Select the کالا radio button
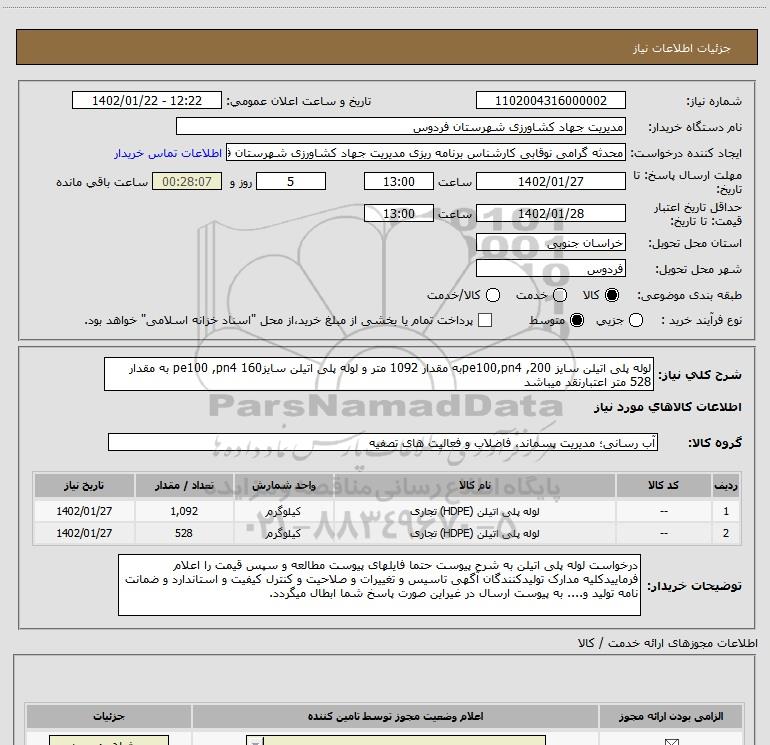770x745 pixels. click(x=612, y=295)
